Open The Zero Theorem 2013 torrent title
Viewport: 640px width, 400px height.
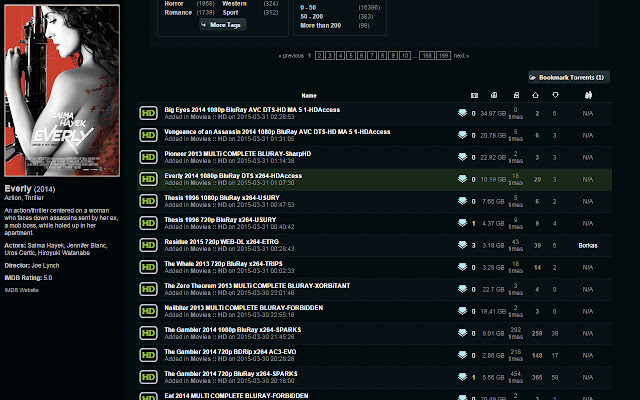click(257, 286)
